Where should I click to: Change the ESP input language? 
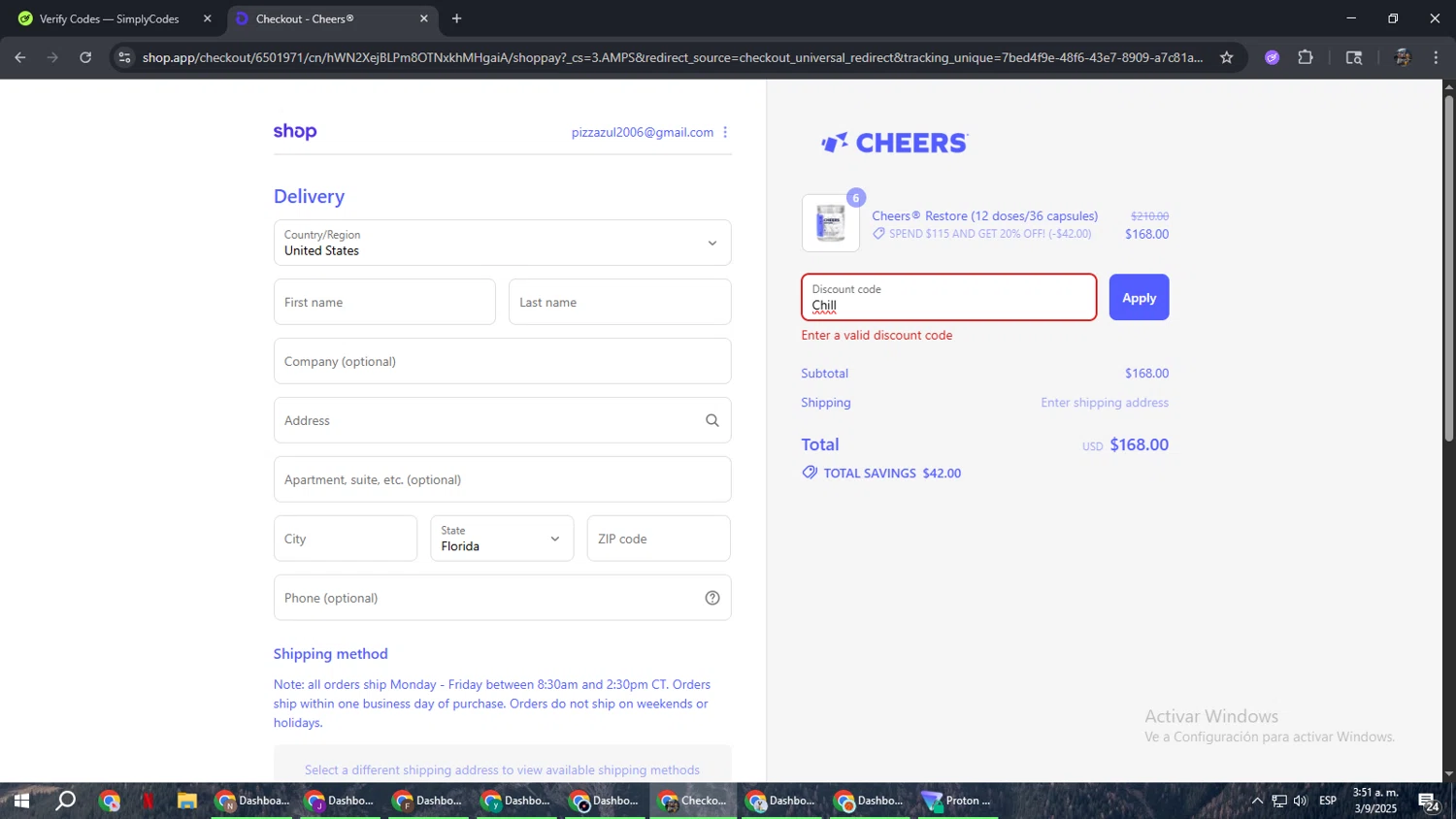1328,801
